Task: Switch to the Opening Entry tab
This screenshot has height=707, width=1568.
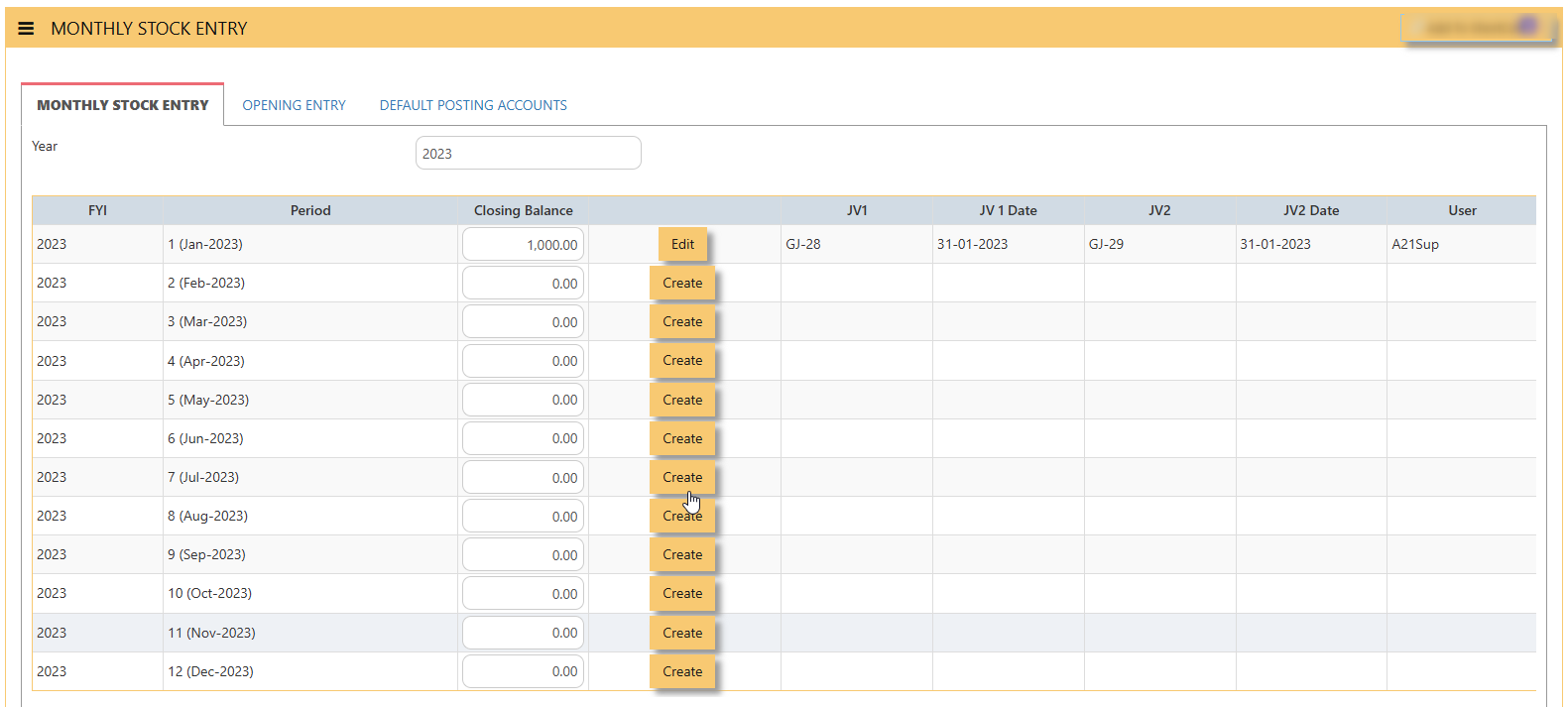Action: [x=294, y=105]
